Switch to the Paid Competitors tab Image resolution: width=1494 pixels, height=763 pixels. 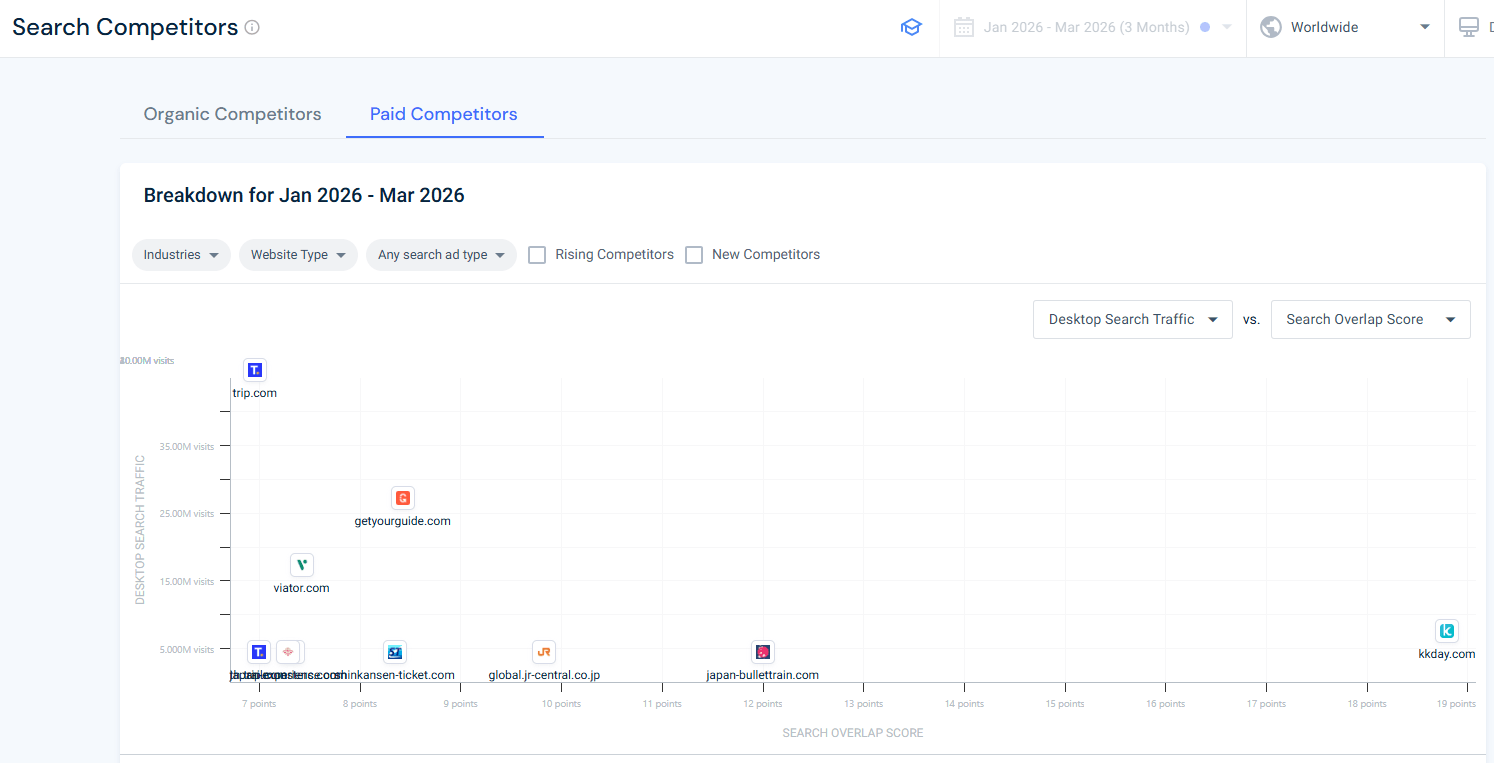pos(444,114)
